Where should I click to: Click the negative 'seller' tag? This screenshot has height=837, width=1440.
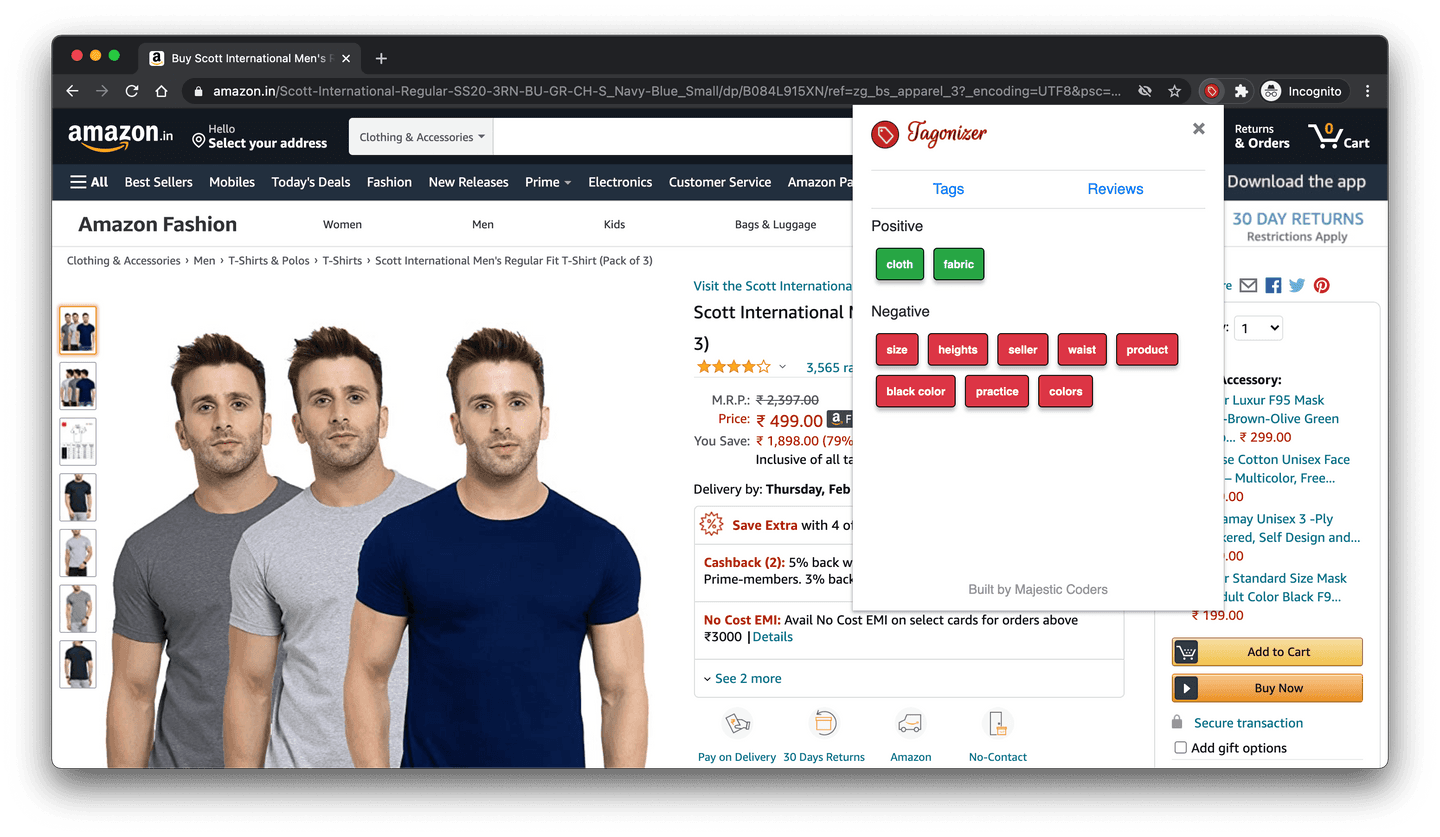click(x=1022, y=350)
